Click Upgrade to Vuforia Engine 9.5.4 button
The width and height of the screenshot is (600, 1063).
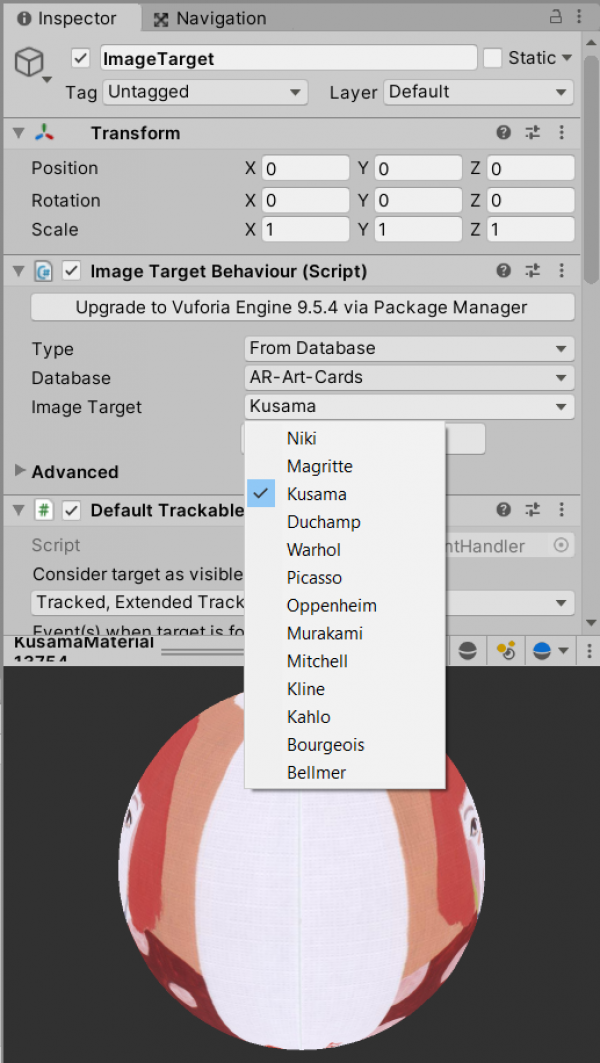point(302,307)
